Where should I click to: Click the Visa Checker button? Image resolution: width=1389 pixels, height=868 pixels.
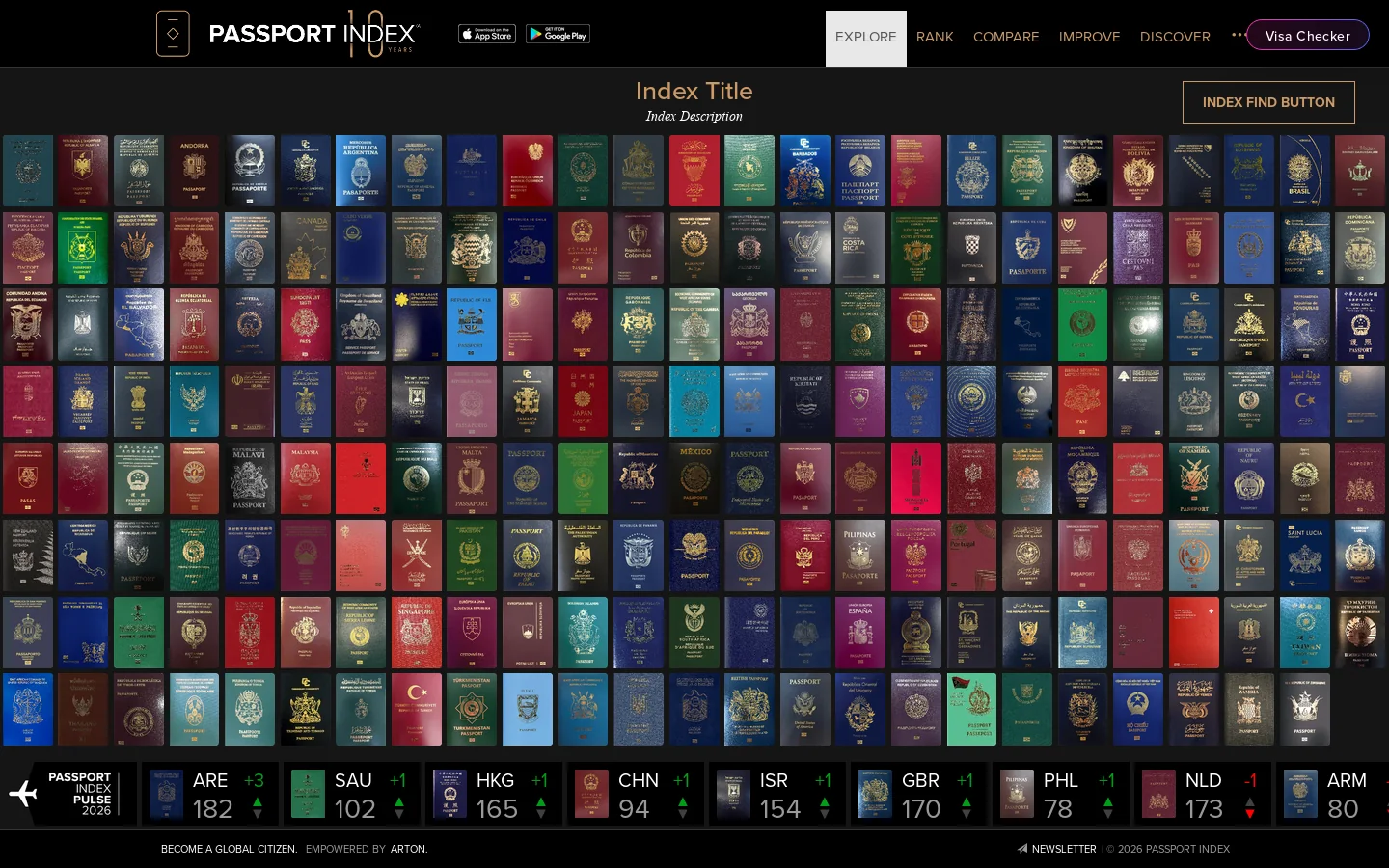point(1308,35)
